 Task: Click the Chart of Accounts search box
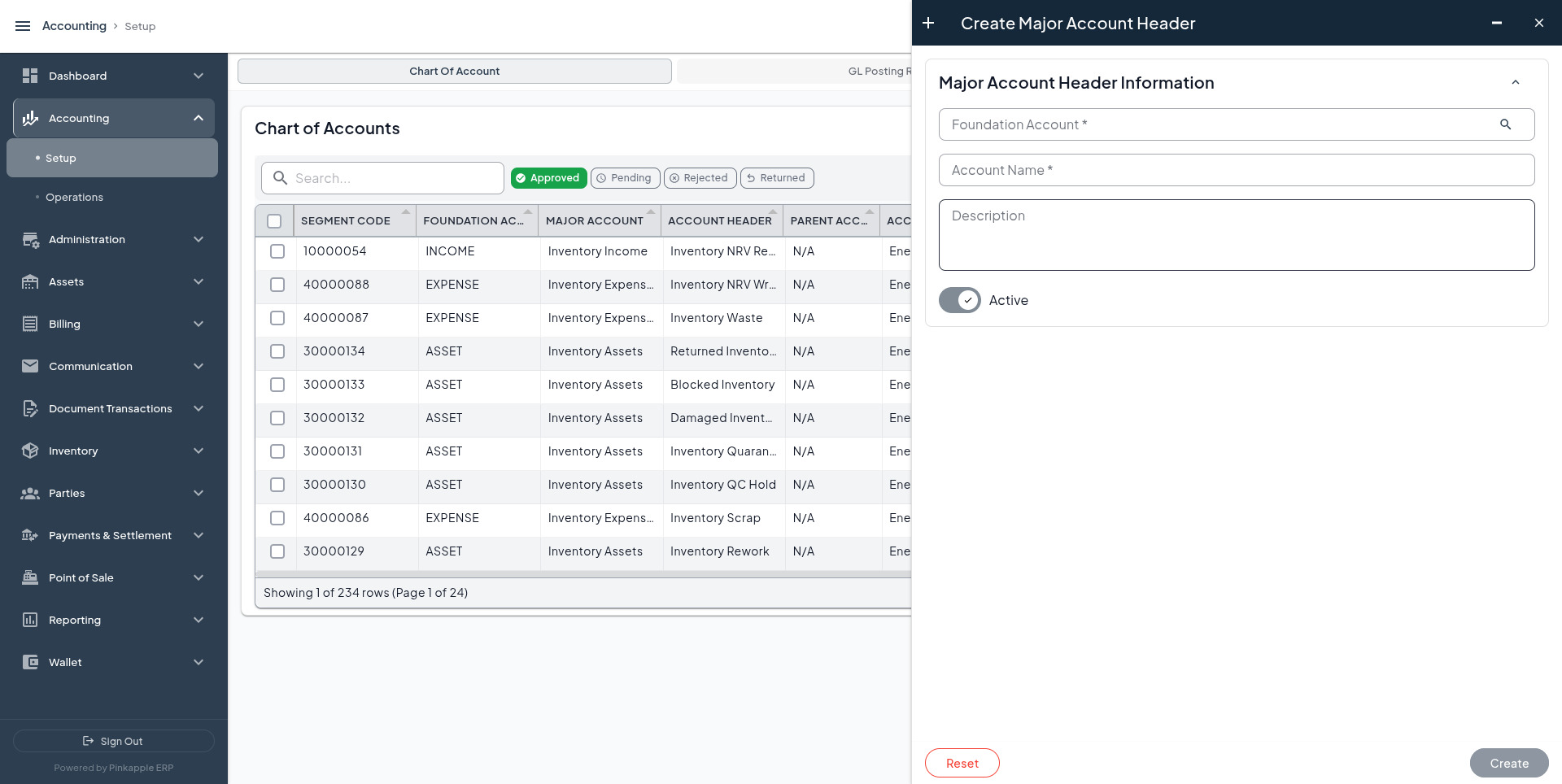pyautogui.click(x=382, y=178)
